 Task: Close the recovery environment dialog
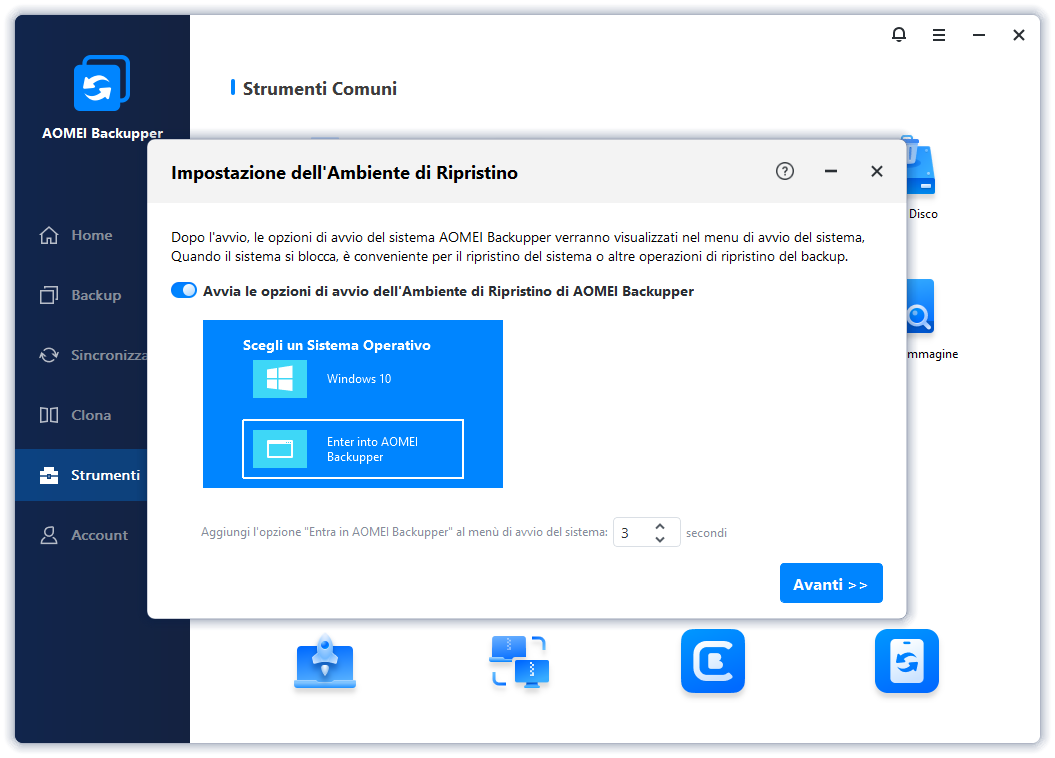[876, 172]
